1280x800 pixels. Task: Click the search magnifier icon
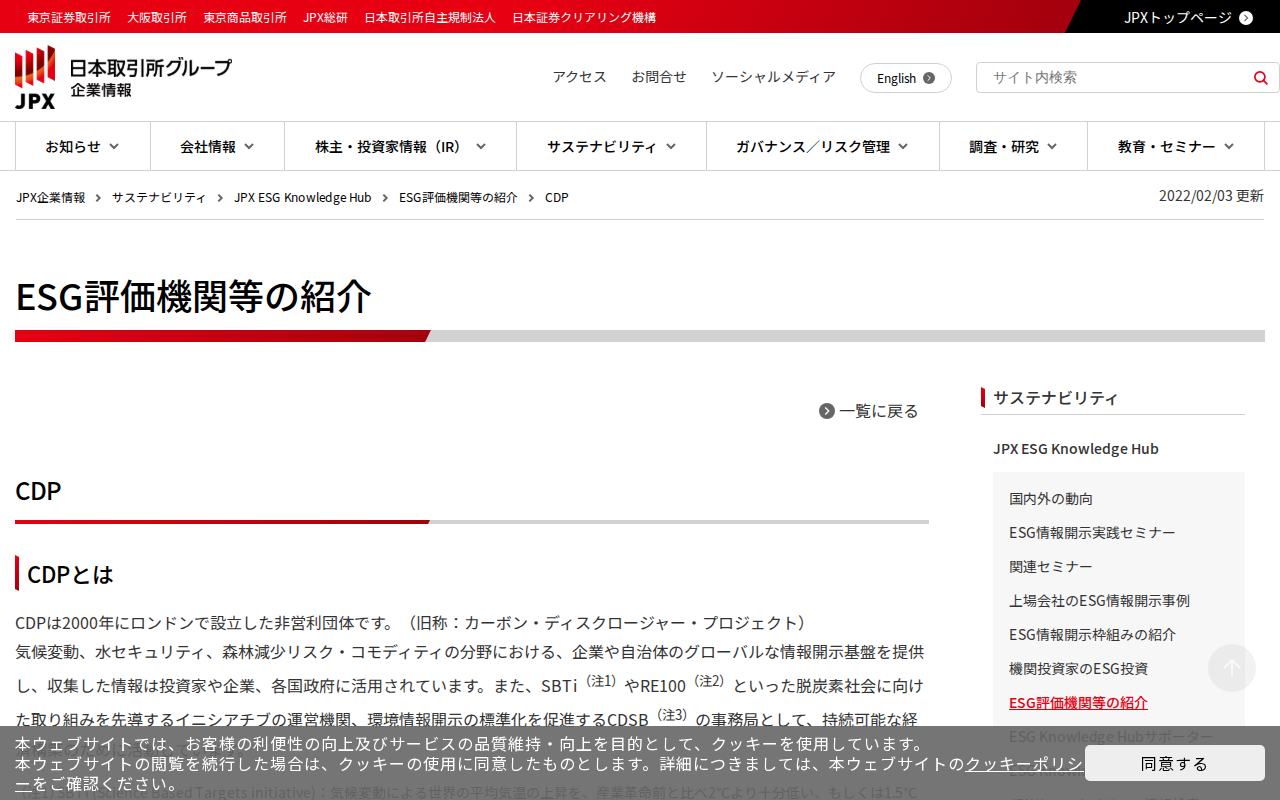(x=1260, y=78)
